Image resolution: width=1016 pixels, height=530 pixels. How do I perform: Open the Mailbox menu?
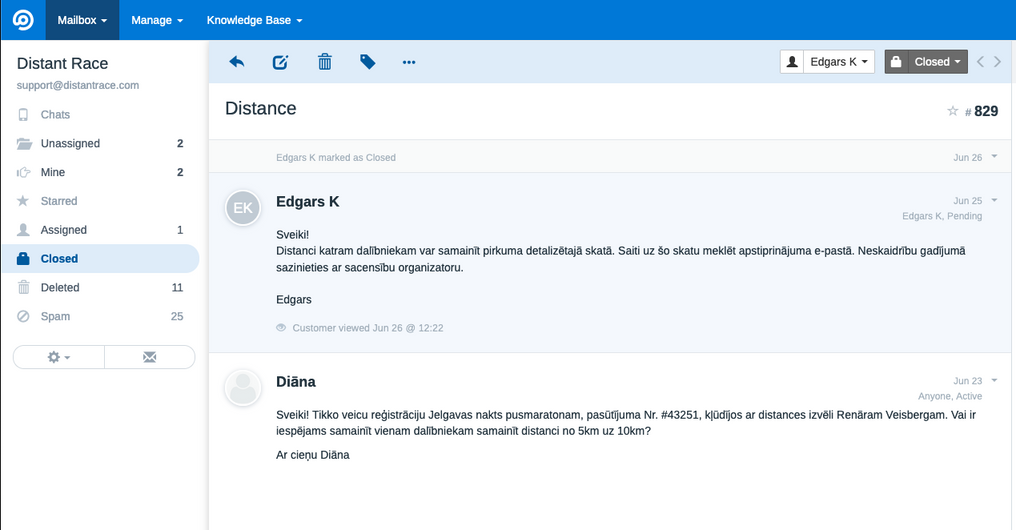(x=82, y=20)
